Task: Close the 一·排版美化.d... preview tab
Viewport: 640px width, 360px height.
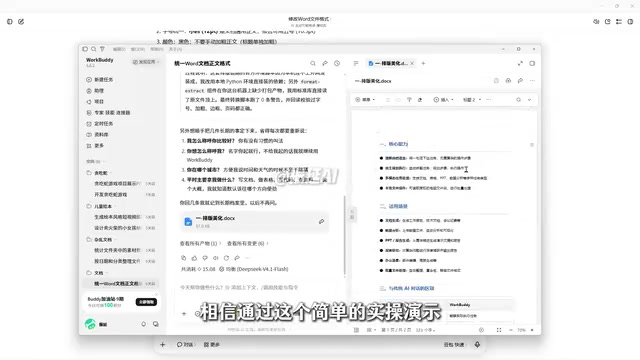Action: (x=412, y=63)
